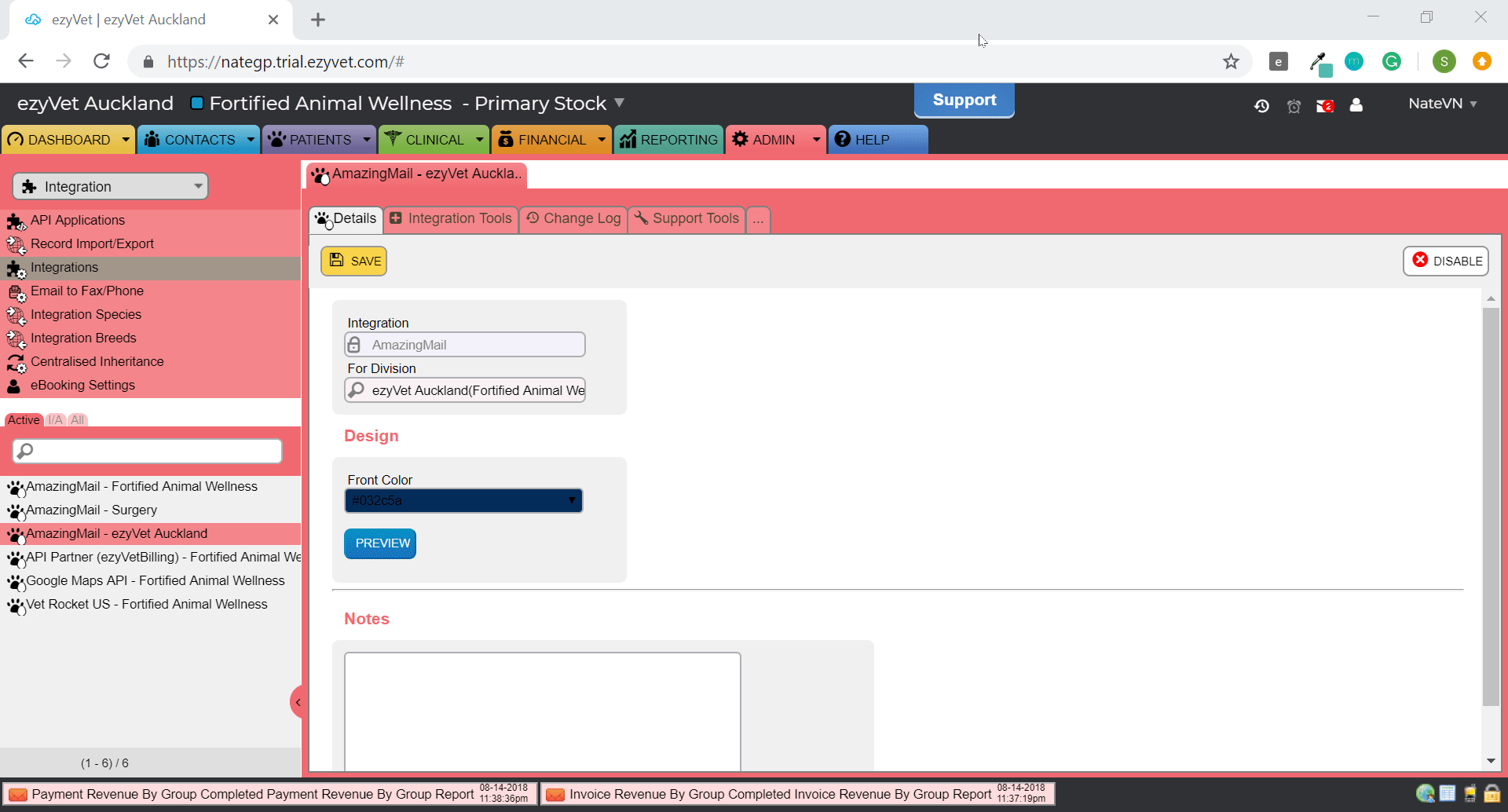Switch to the Support Tools tab

tap(686, 218)
